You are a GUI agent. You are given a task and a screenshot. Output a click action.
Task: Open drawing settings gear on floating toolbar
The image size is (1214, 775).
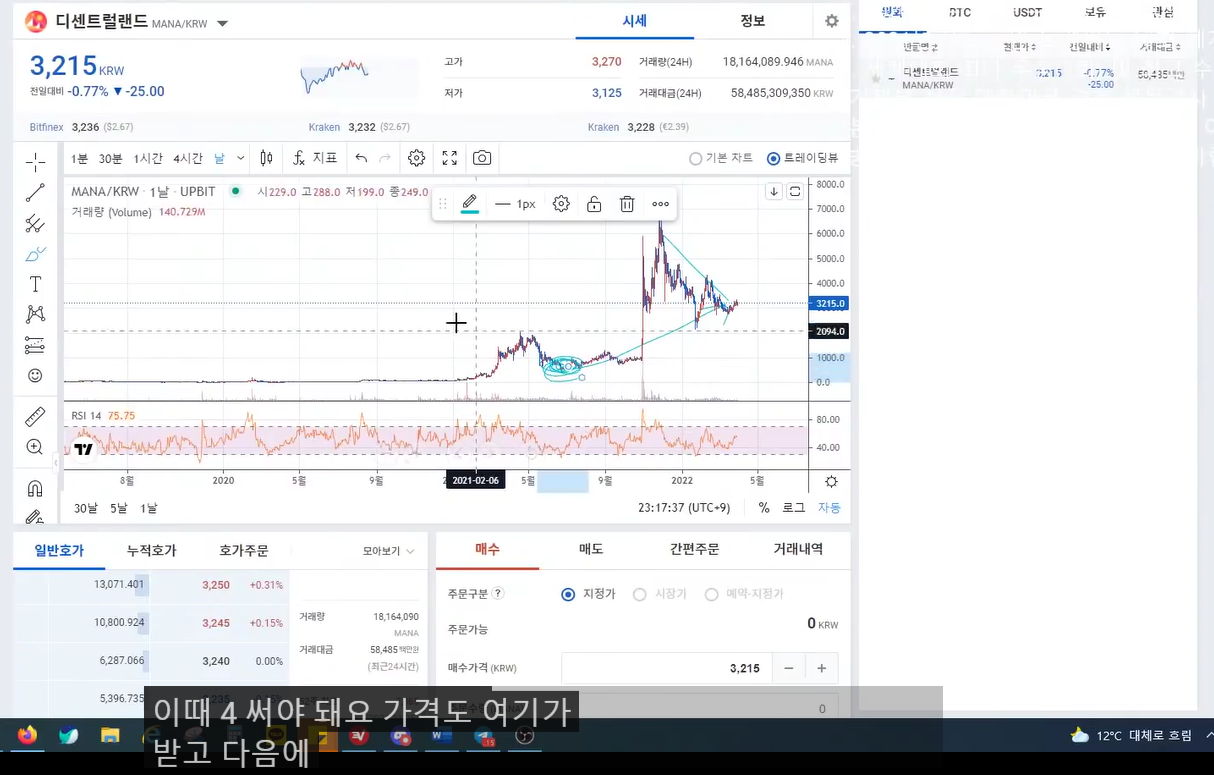click(x=561, y=204)
